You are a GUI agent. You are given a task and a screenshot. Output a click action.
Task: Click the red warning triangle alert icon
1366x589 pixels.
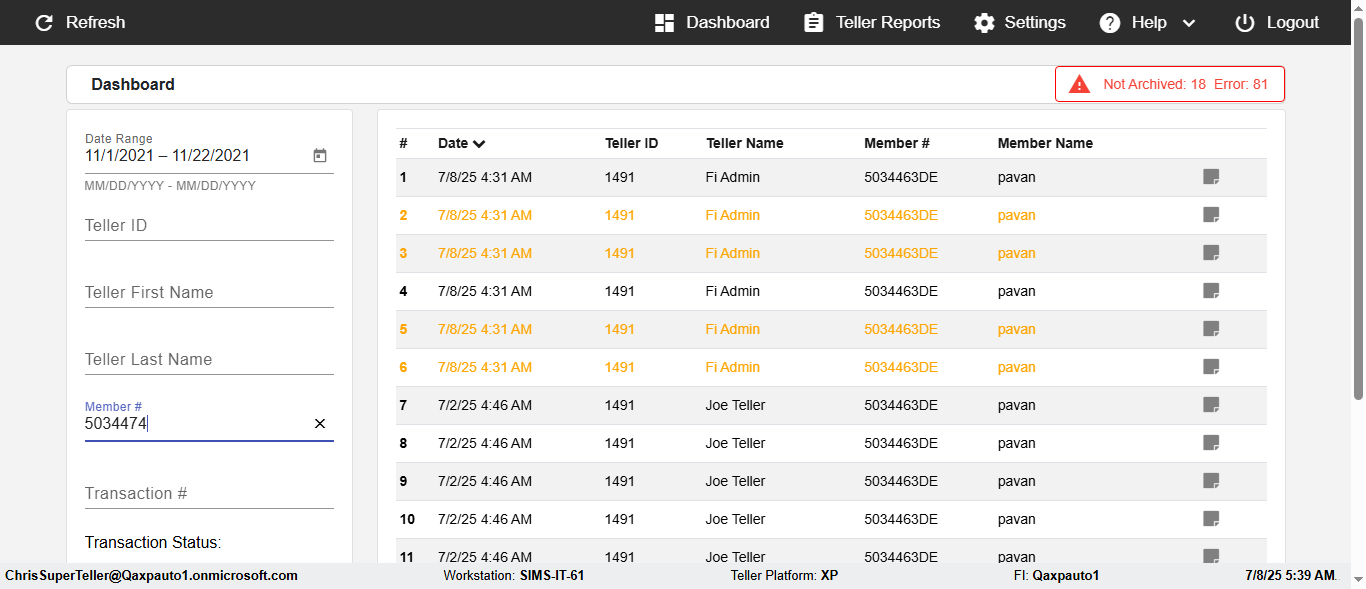1079,85
